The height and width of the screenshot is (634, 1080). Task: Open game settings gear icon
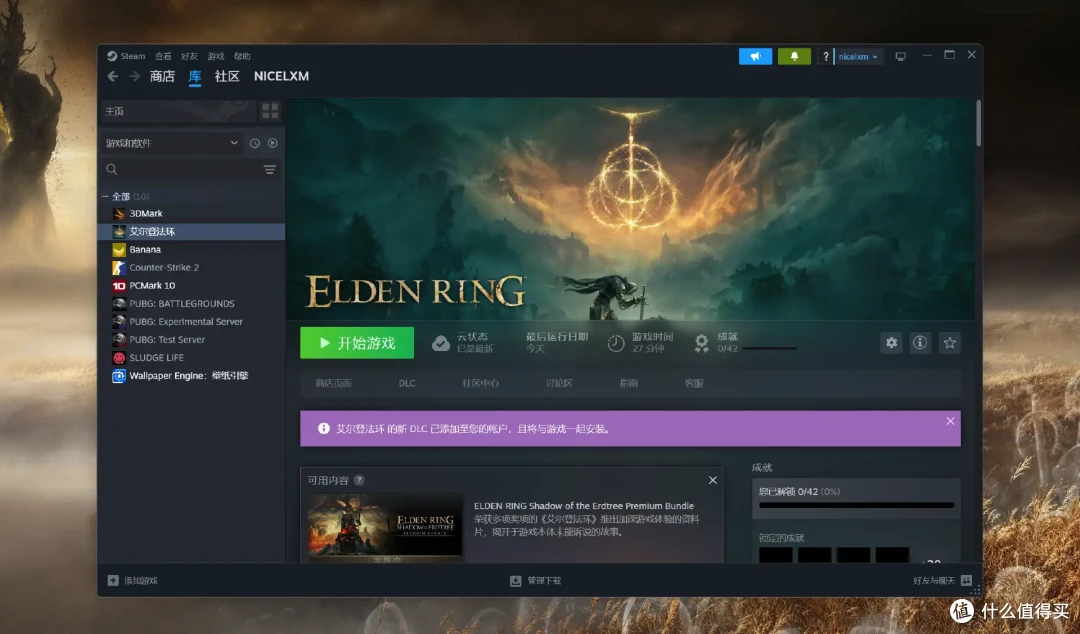point(891,342)
